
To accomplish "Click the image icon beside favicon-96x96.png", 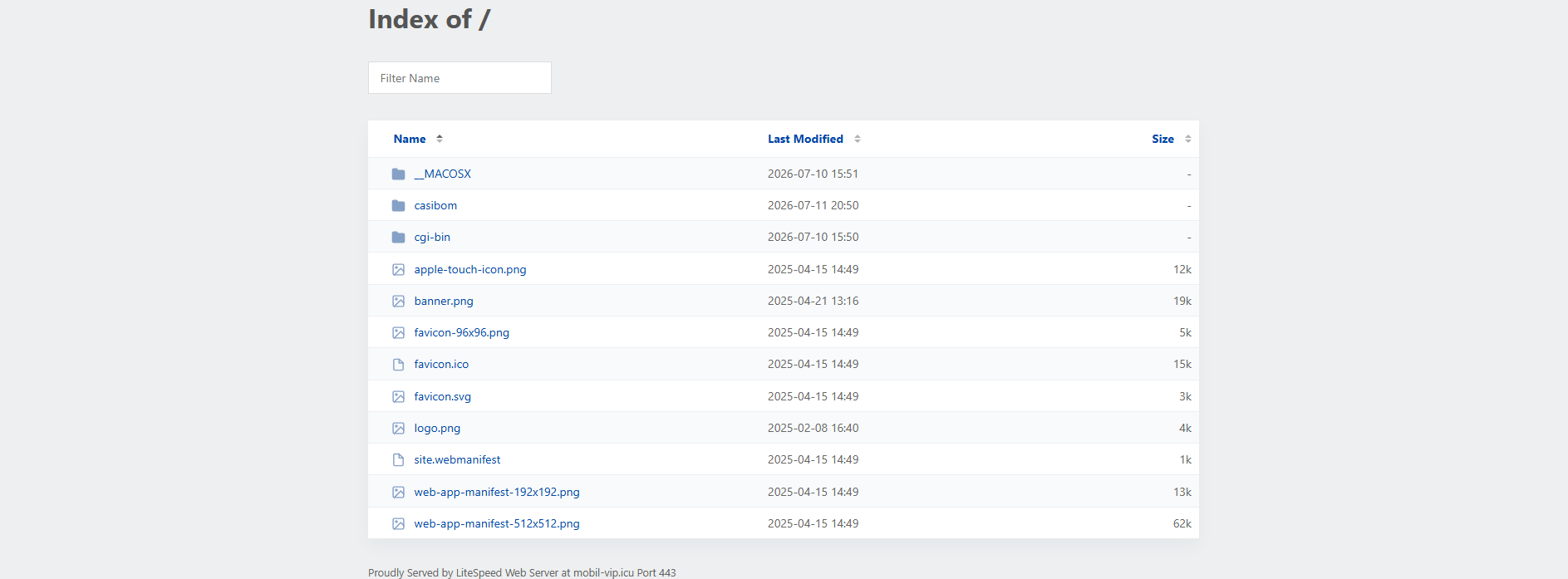I will click(x=398, y=332).
